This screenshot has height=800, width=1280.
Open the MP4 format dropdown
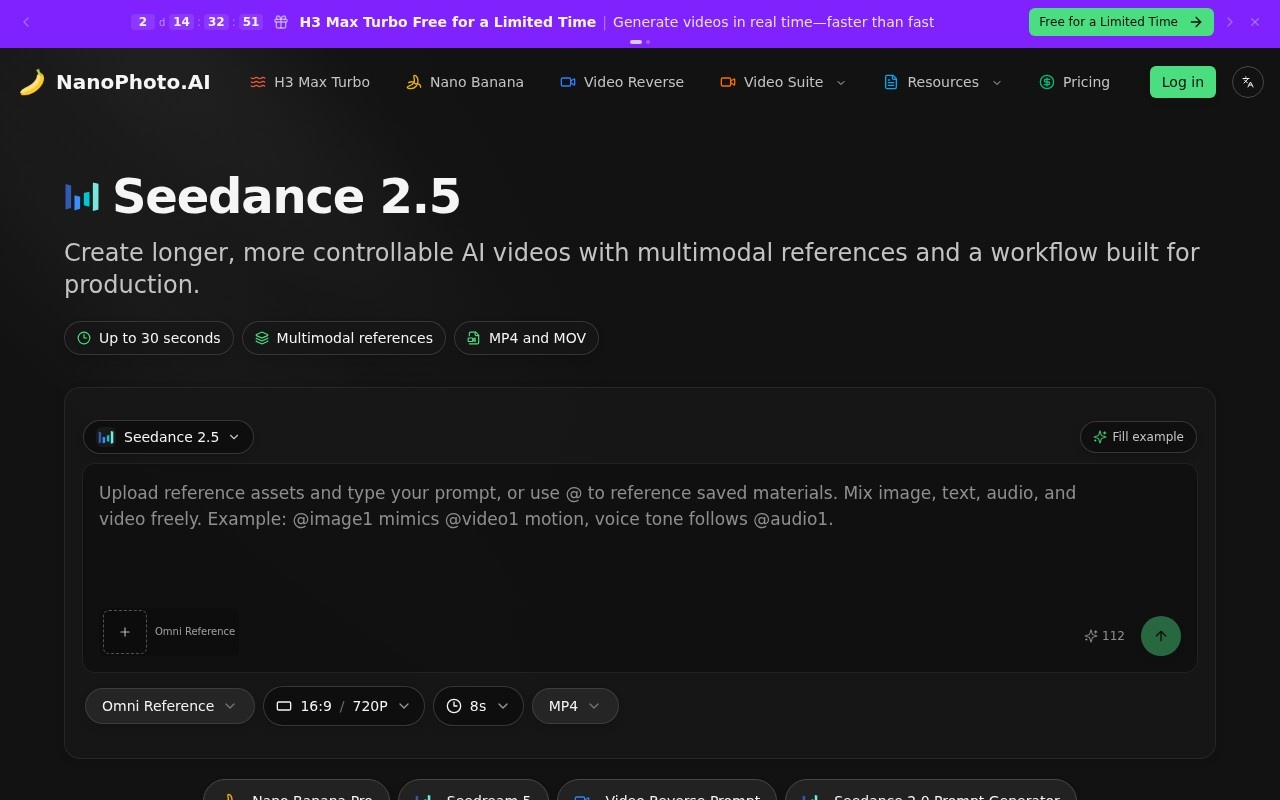[x=575, y=706]
